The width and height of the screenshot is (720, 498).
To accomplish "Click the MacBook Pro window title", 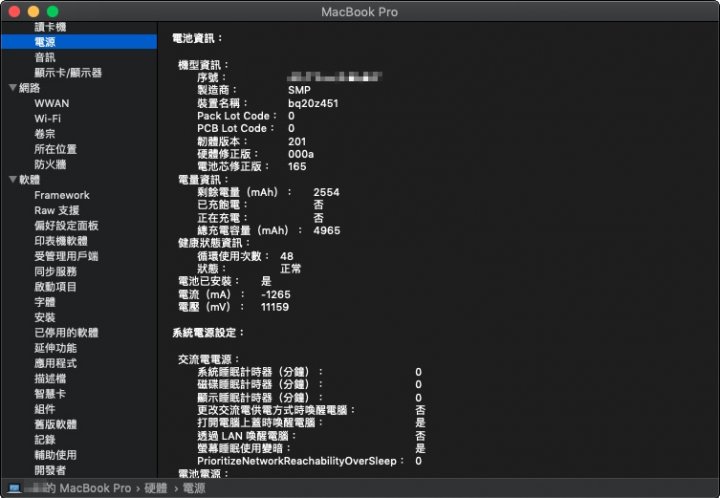I will [x=360, y=12].
